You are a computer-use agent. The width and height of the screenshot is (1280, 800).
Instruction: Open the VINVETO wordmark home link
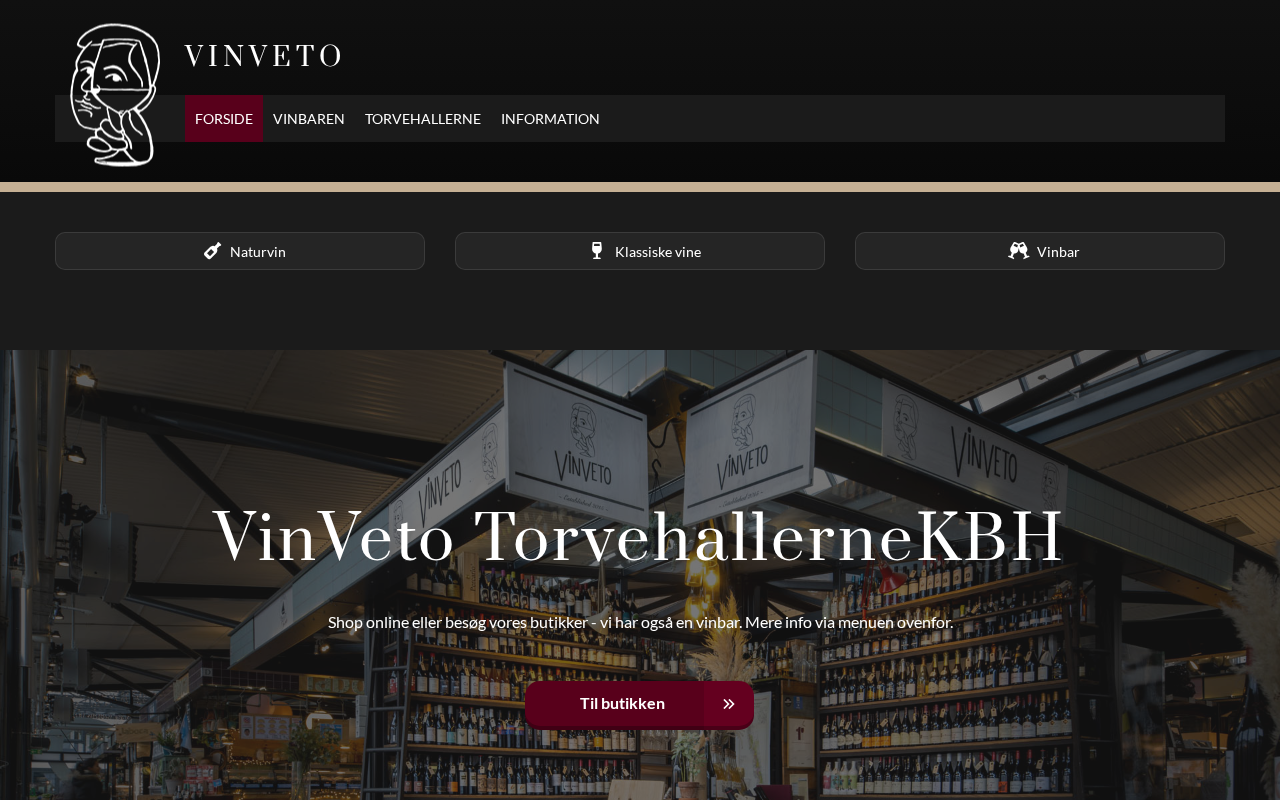click(264, 56)
